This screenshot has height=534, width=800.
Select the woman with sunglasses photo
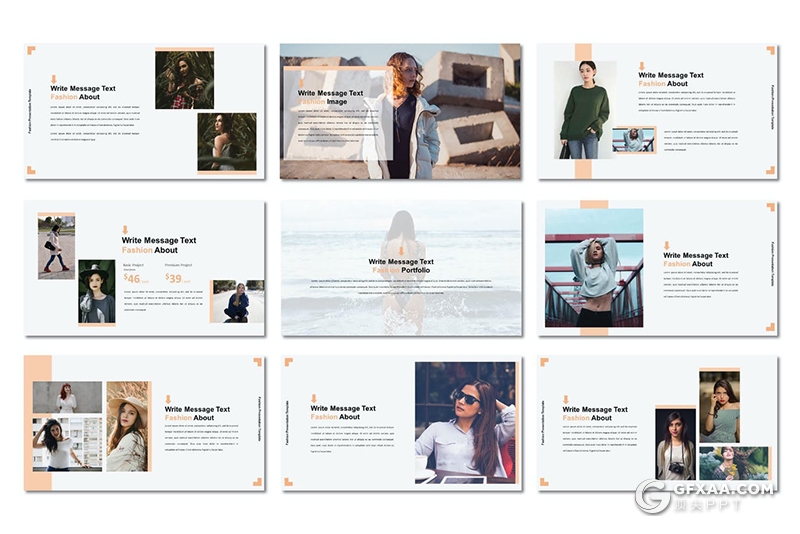(464, 421)
